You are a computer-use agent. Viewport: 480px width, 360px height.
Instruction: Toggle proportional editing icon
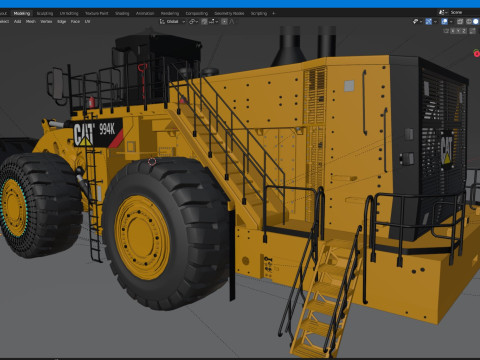coord(224,21)
